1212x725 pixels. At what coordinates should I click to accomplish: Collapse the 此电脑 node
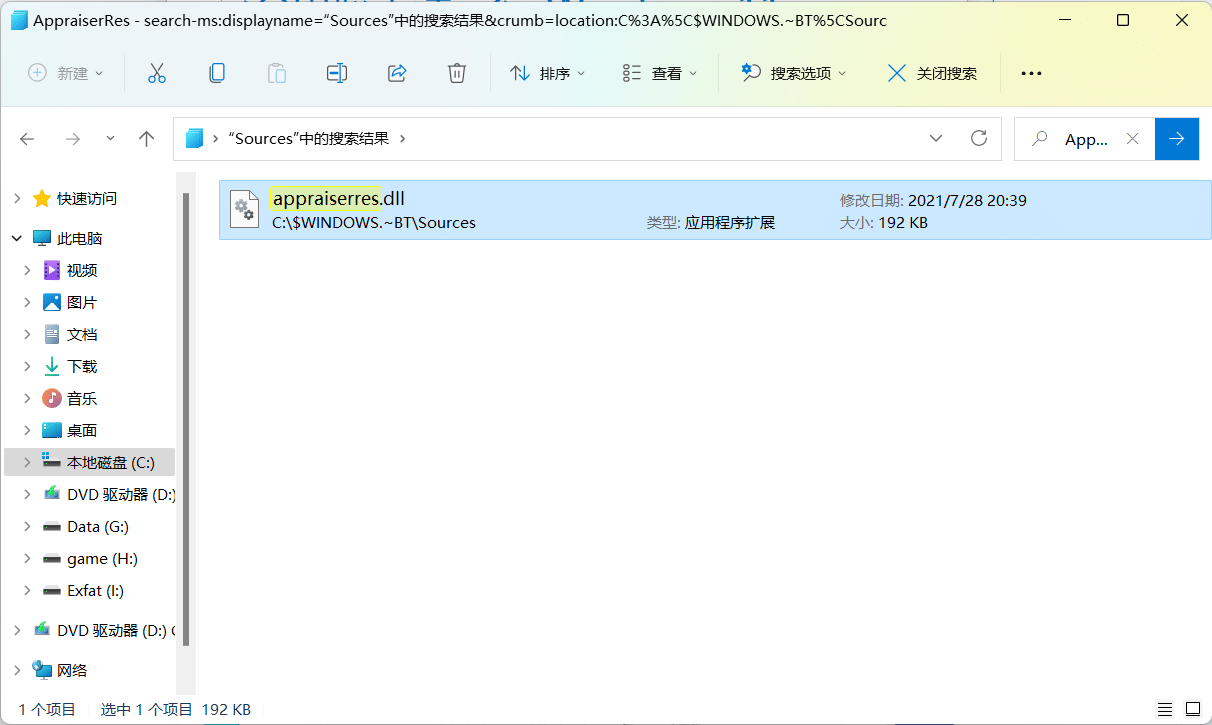coord(17,239)
